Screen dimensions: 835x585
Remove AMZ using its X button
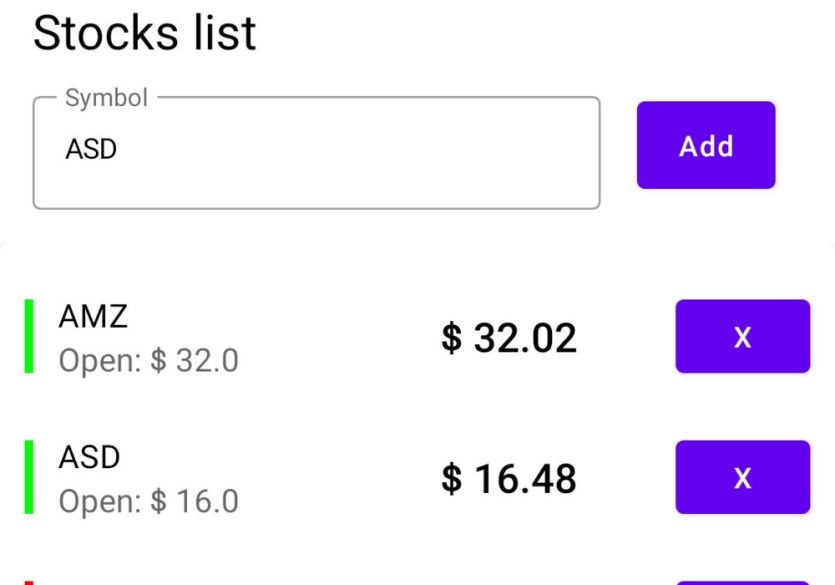coord(742,337)
